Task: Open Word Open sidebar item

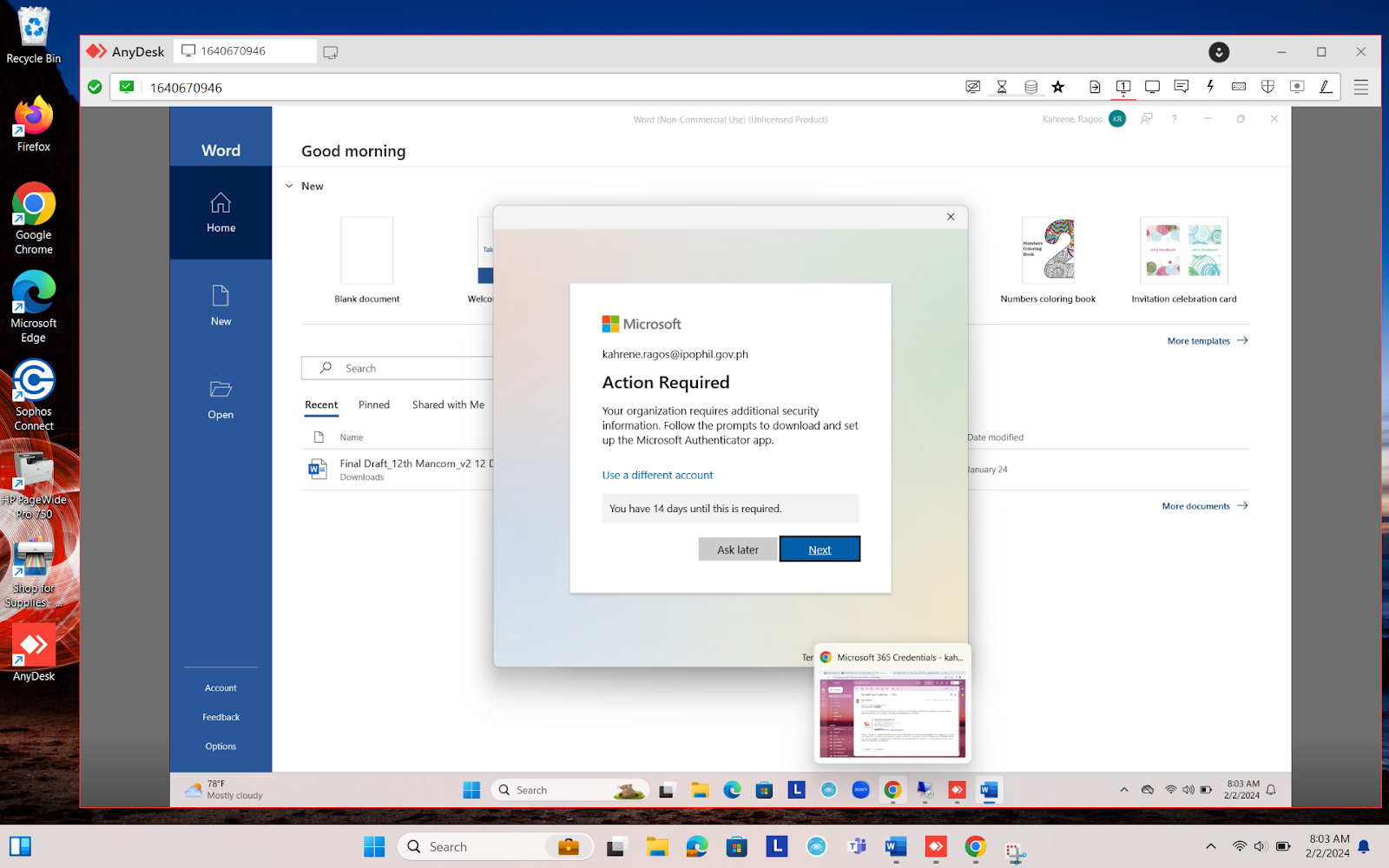Action: point(221,399)
